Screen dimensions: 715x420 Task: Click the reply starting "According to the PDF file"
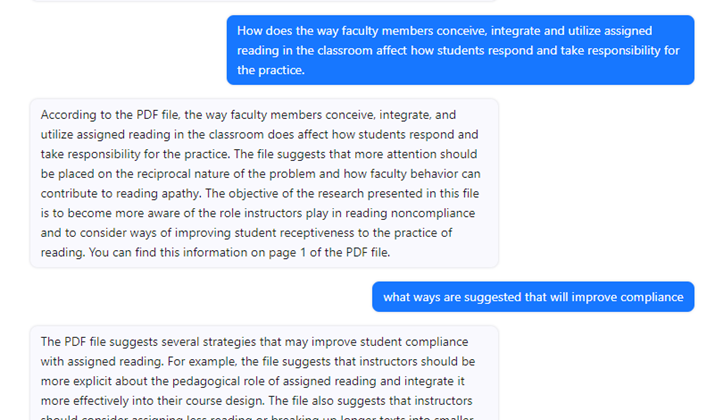(x=263, y=183)
